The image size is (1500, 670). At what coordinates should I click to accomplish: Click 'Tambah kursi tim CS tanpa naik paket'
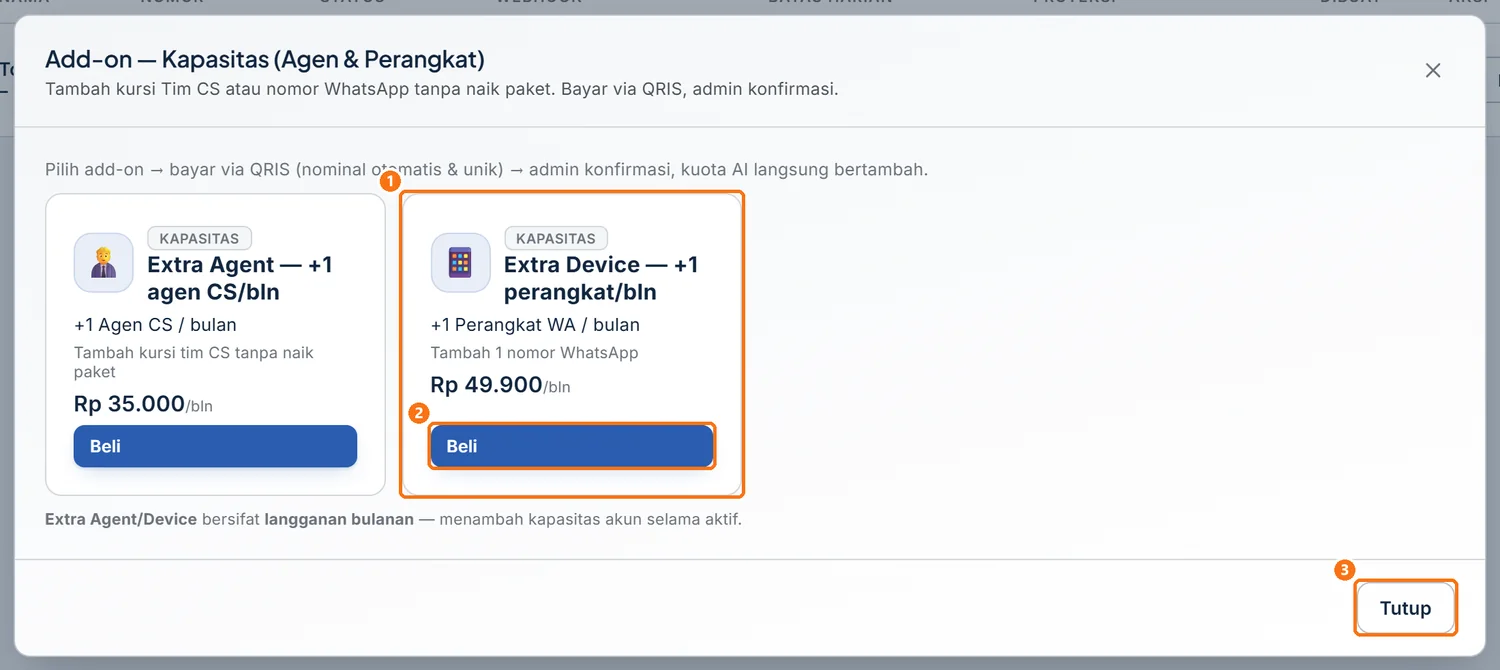(x=194, y=362)
